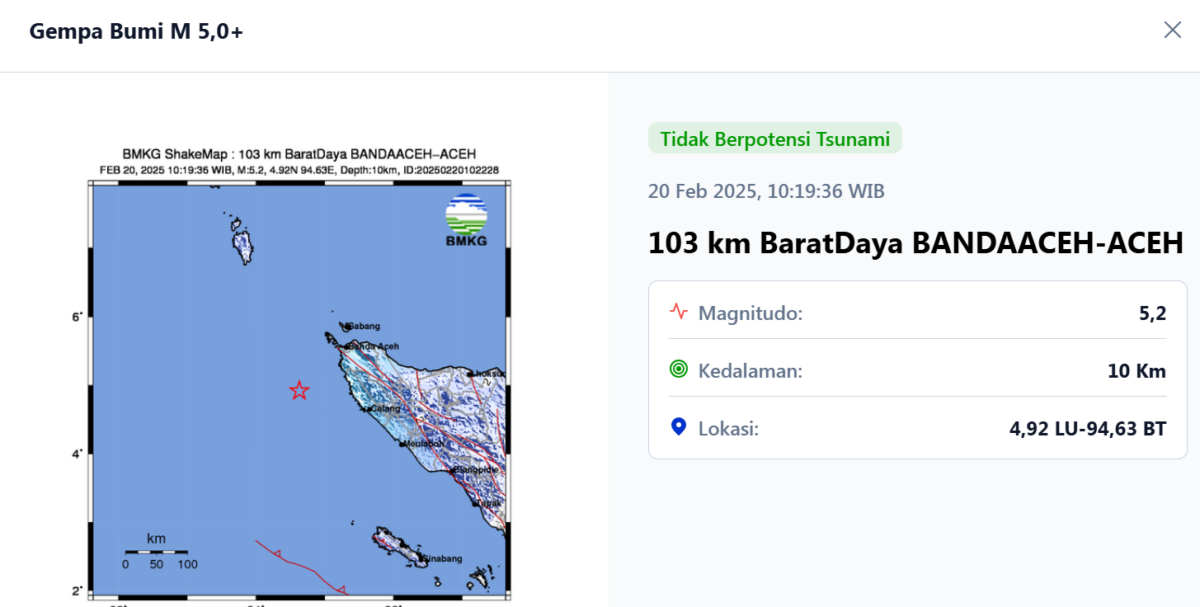The image size is (1200, 607).
Task: Click Sabang city label on map
Action: coord(362,326)
